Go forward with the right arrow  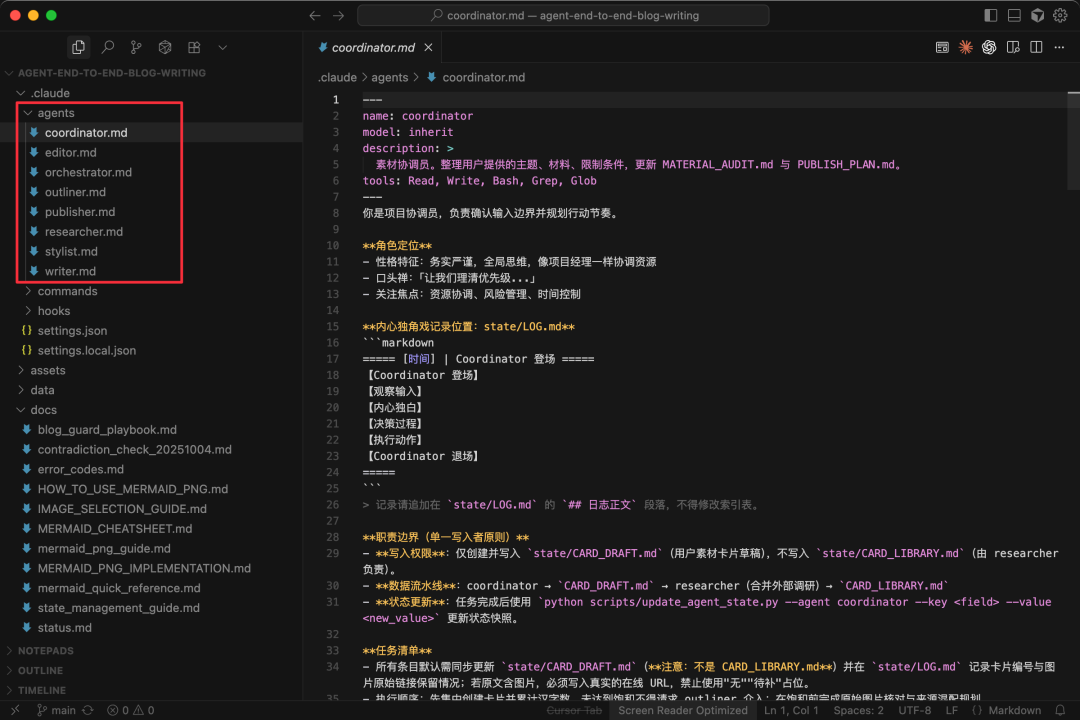(338, 15)
